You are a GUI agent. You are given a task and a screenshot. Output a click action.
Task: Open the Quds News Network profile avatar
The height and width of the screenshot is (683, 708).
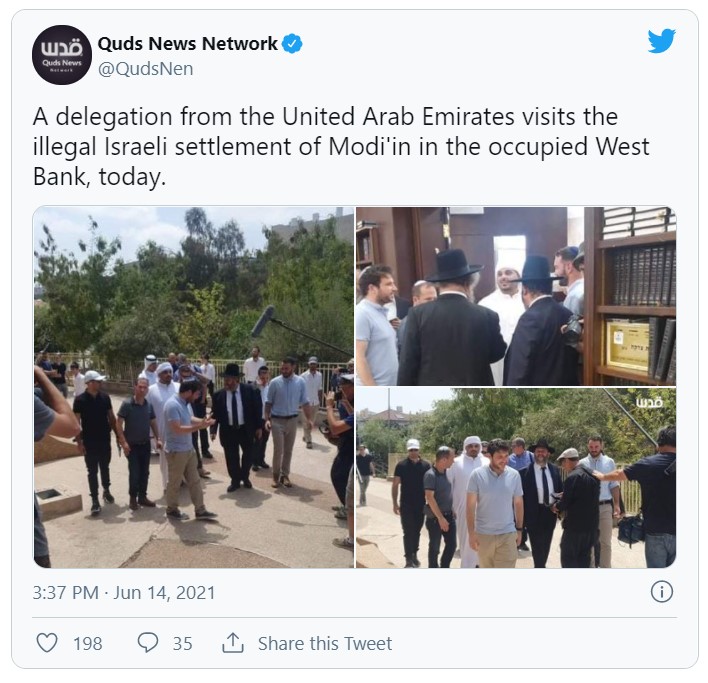tap(62, 55)
